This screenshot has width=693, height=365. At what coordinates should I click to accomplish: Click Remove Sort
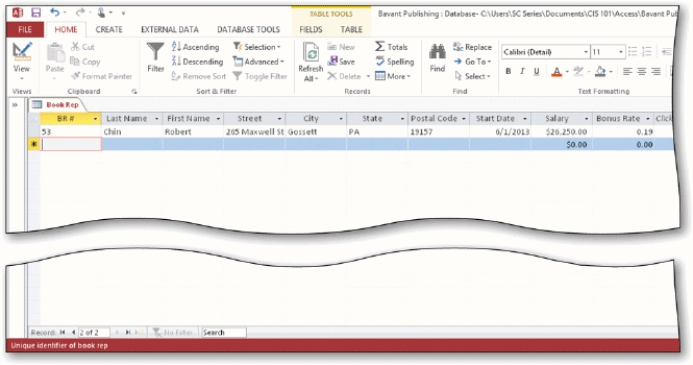[x=198, y=76]
